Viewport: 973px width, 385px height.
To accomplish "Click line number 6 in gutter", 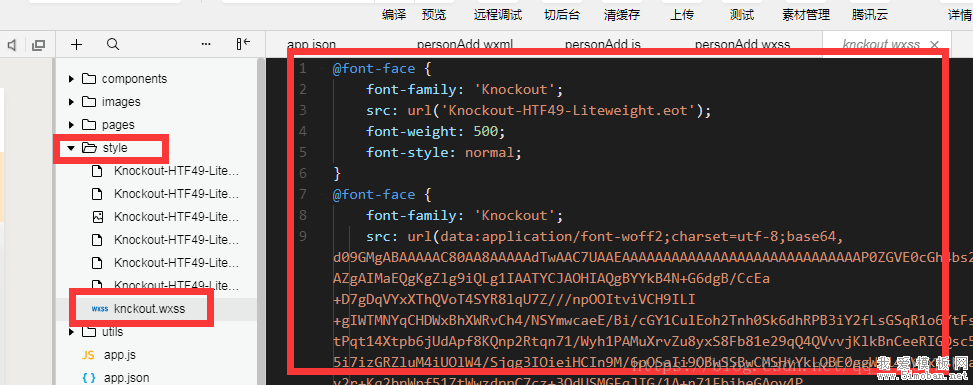I will point(303,173).
